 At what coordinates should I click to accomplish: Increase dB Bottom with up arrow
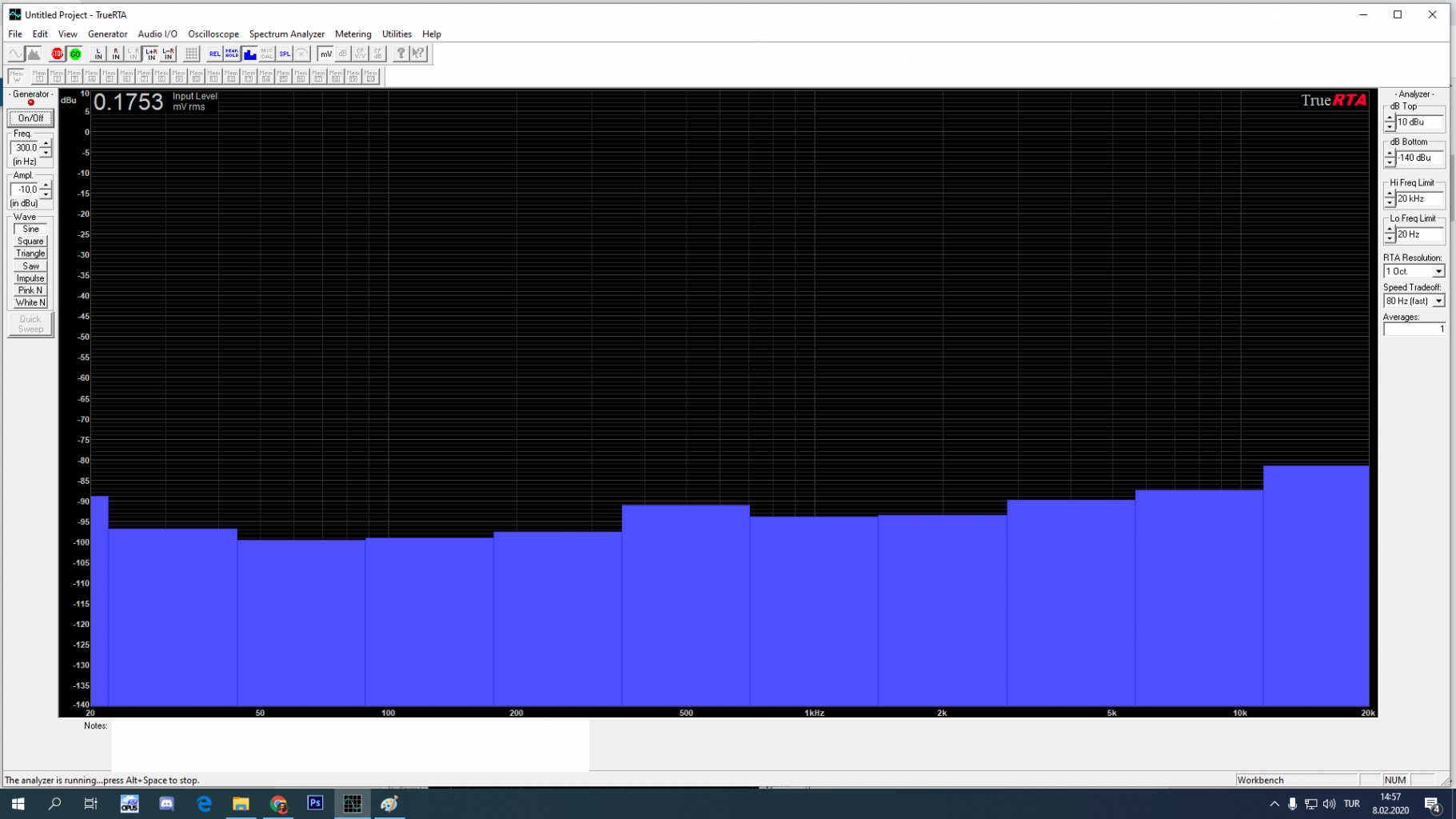click(x=1390, y=154)
